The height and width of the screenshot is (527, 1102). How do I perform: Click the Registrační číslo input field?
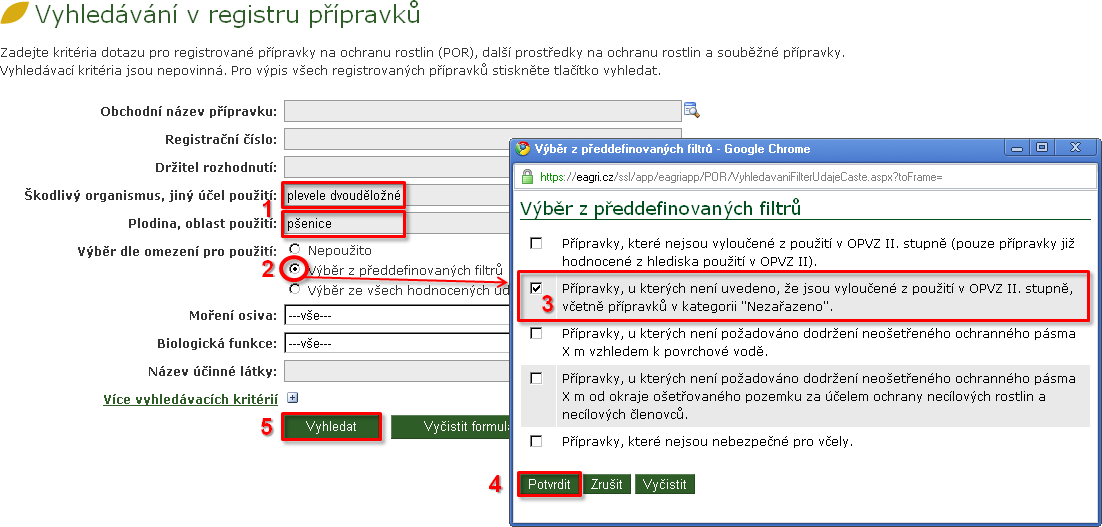[483, 139]
